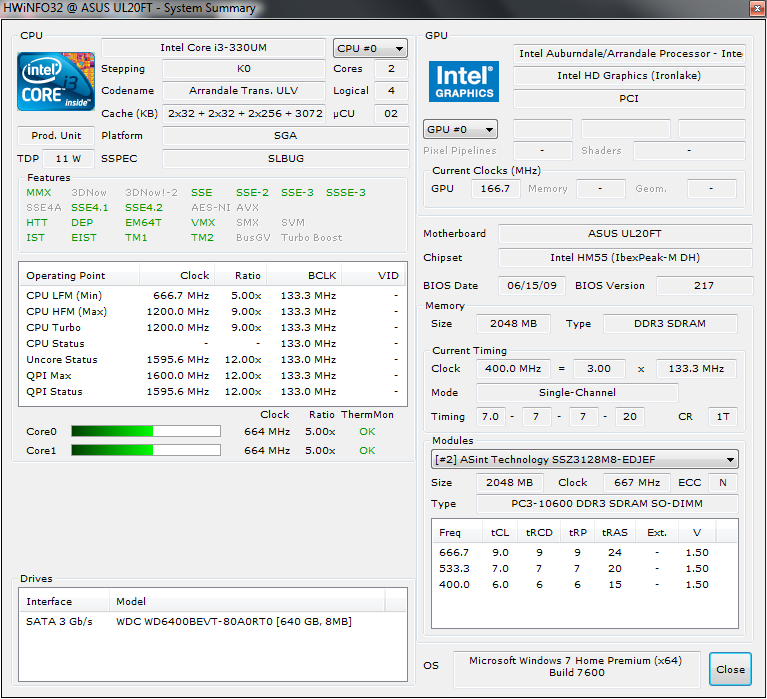Click the Core1 load bar

pyautogui.click(x=146, y=450)
